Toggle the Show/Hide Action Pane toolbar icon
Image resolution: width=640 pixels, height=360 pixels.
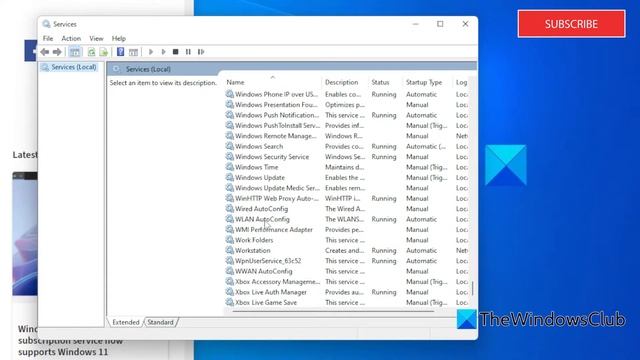pyautogui.click(x=133, y=52)
